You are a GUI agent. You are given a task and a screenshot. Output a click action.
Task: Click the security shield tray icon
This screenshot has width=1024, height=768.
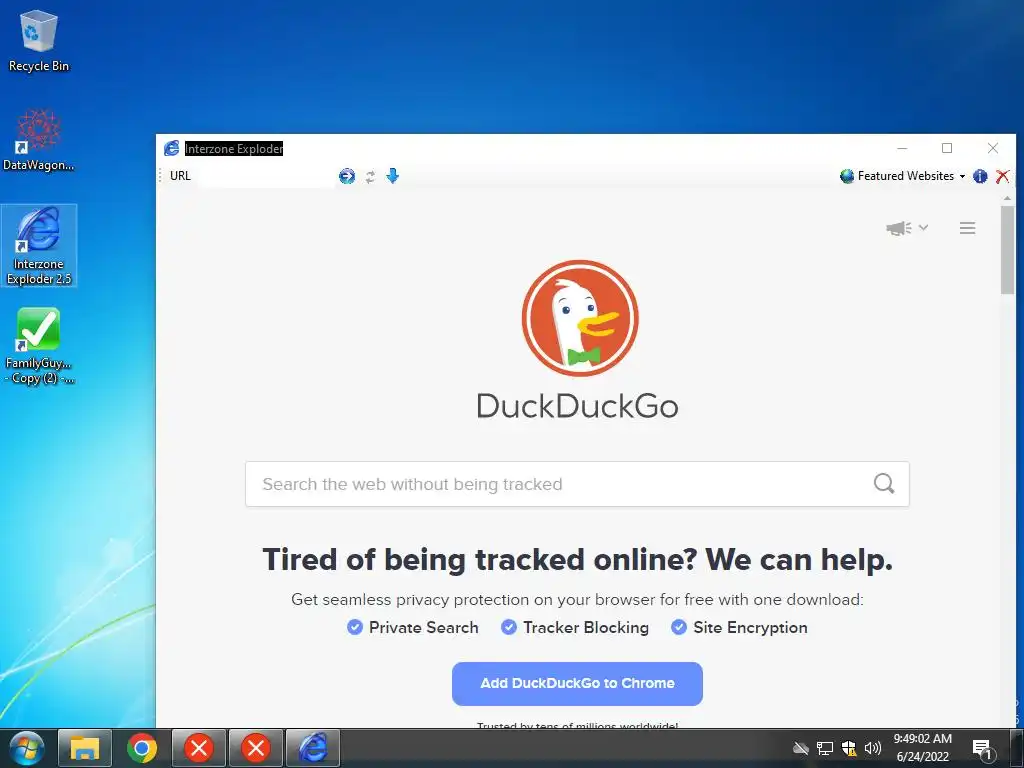coord(849,748)
